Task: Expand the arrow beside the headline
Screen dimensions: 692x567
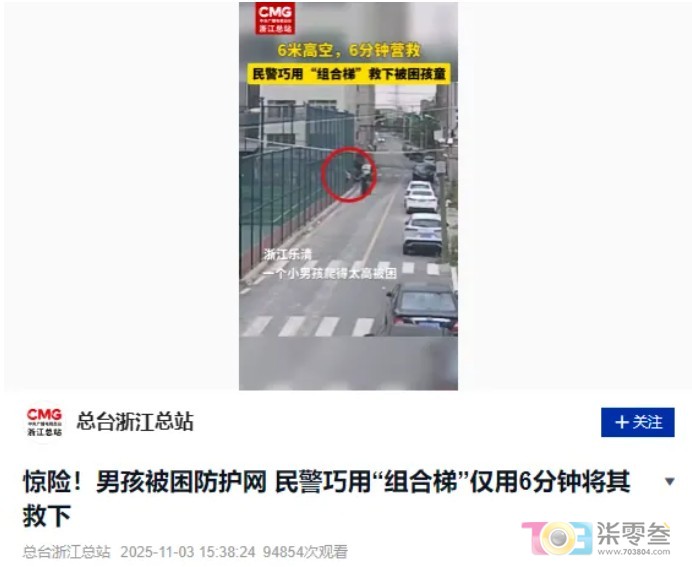Action: point(669,481)
